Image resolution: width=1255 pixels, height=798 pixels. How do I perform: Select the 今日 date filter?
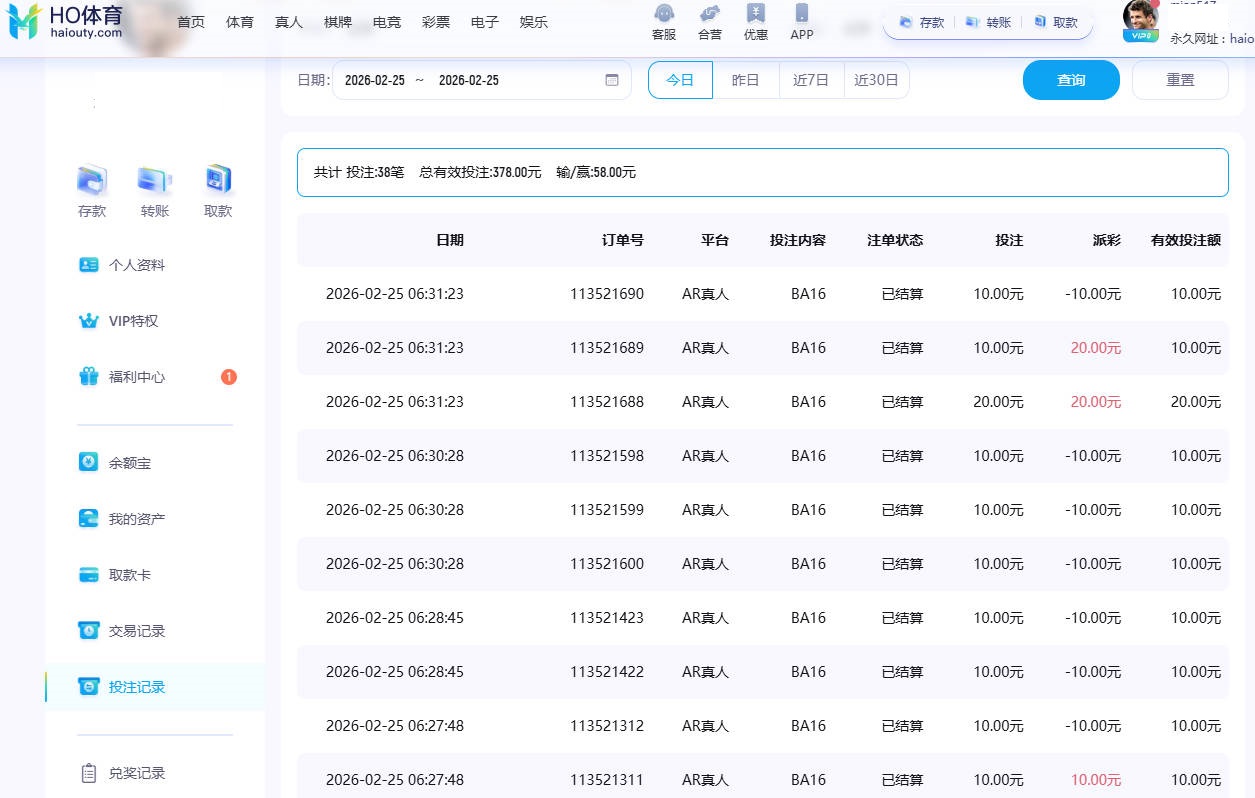pos(680,80)
